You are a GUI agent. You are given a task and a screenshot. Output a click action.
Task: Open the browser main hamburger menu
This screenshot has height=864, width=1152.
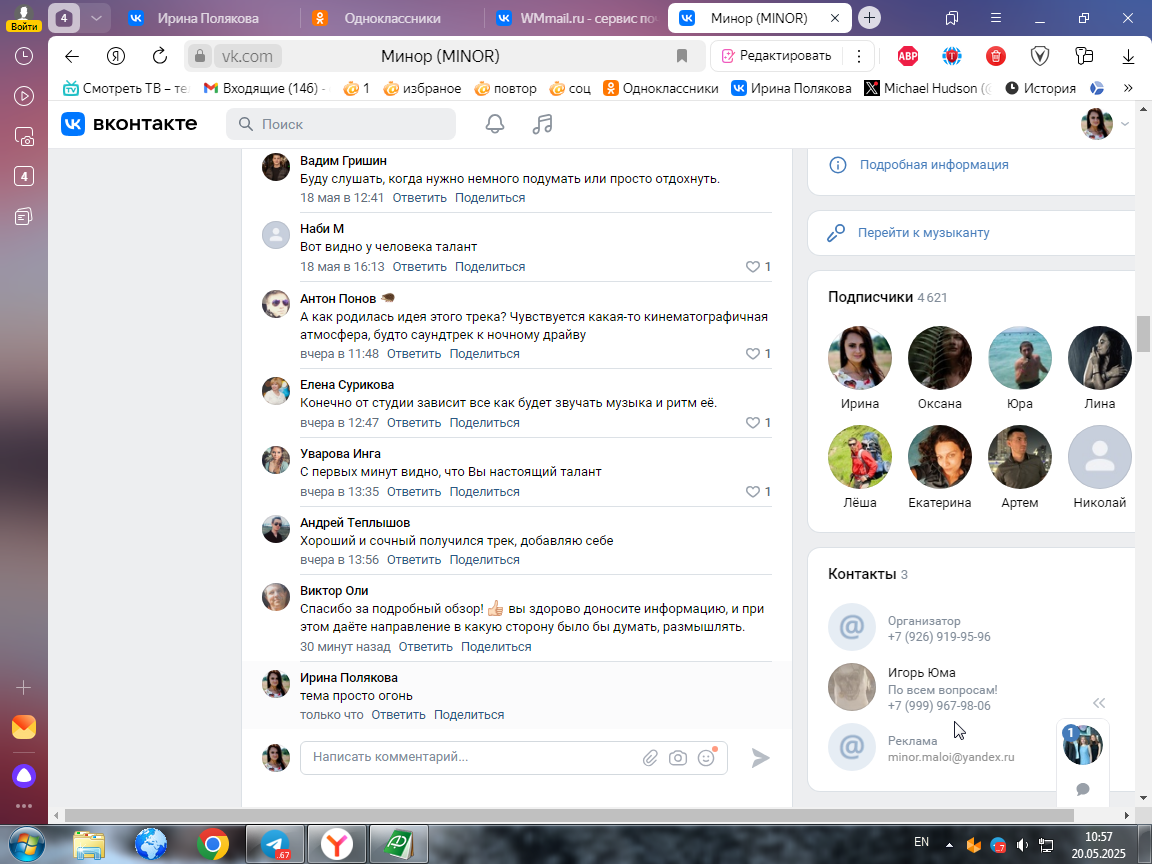tap(996, 18)
